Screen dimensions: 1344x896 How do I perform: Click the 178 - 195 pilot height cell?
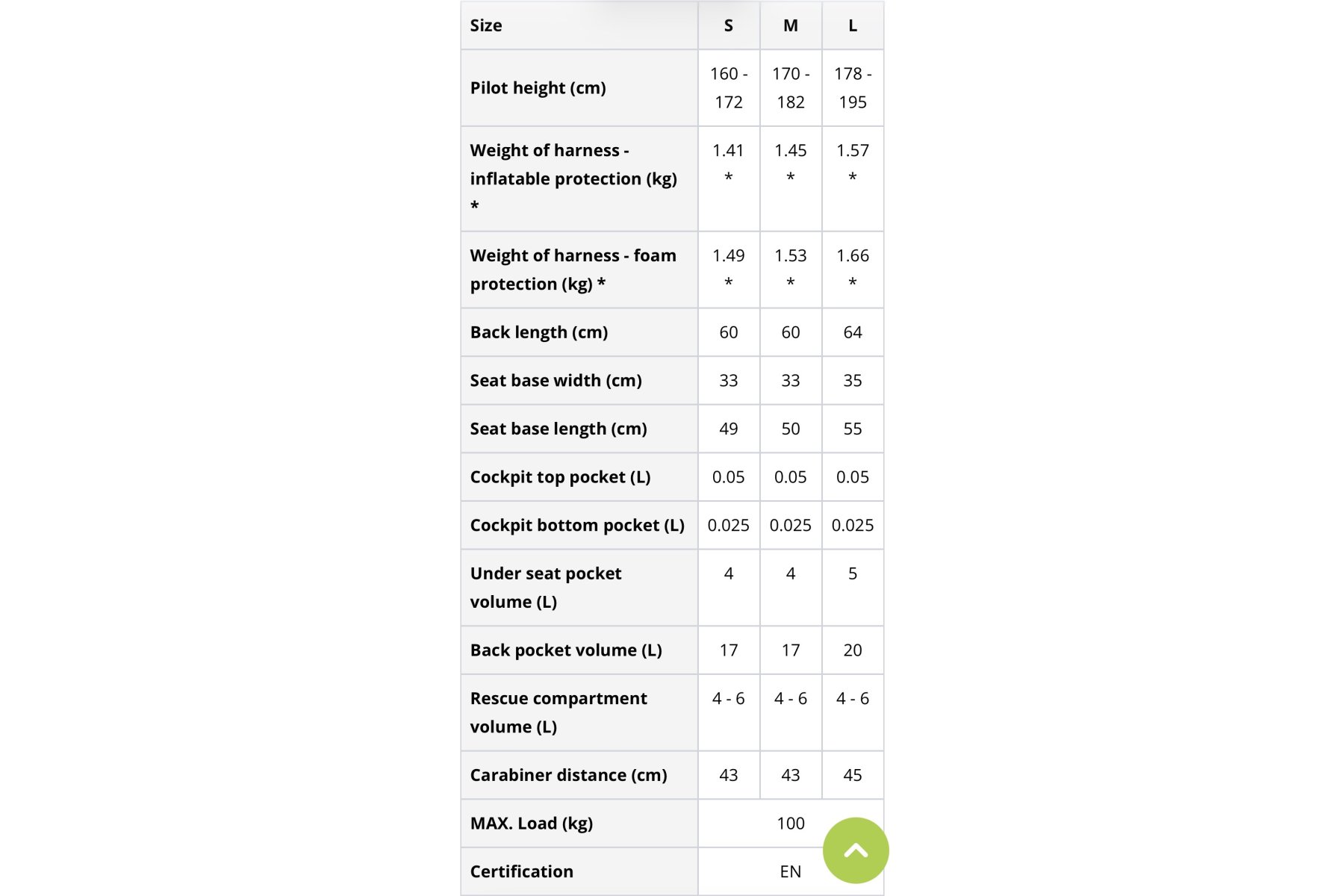tap(853, 88)
